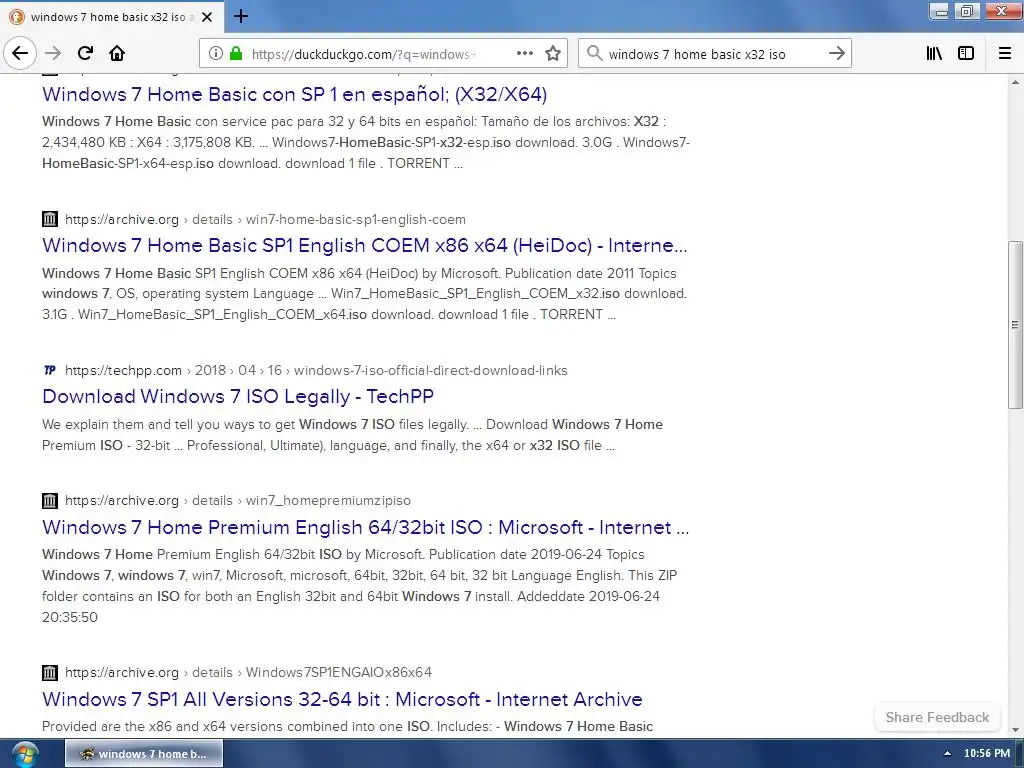
Task: Click the archive.org win7-home-basic-sp1-english-coem URL
Action: click(x=265, y=219)
